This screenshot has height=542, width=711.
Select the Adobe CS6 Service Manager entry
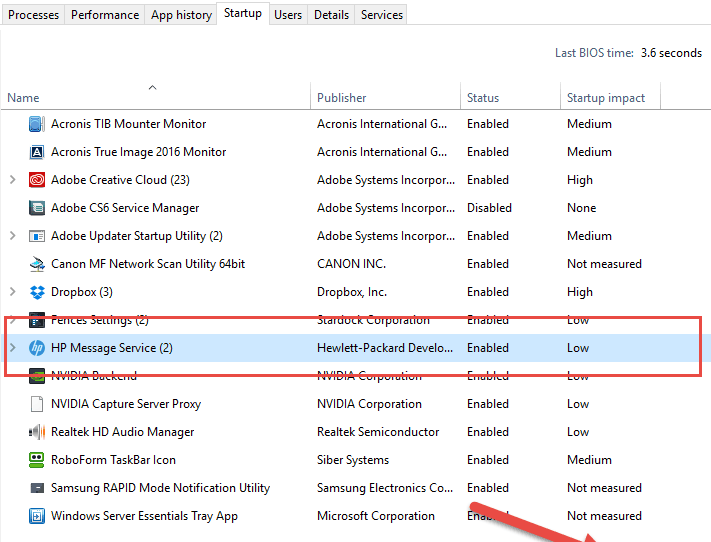tap(356, 208)
